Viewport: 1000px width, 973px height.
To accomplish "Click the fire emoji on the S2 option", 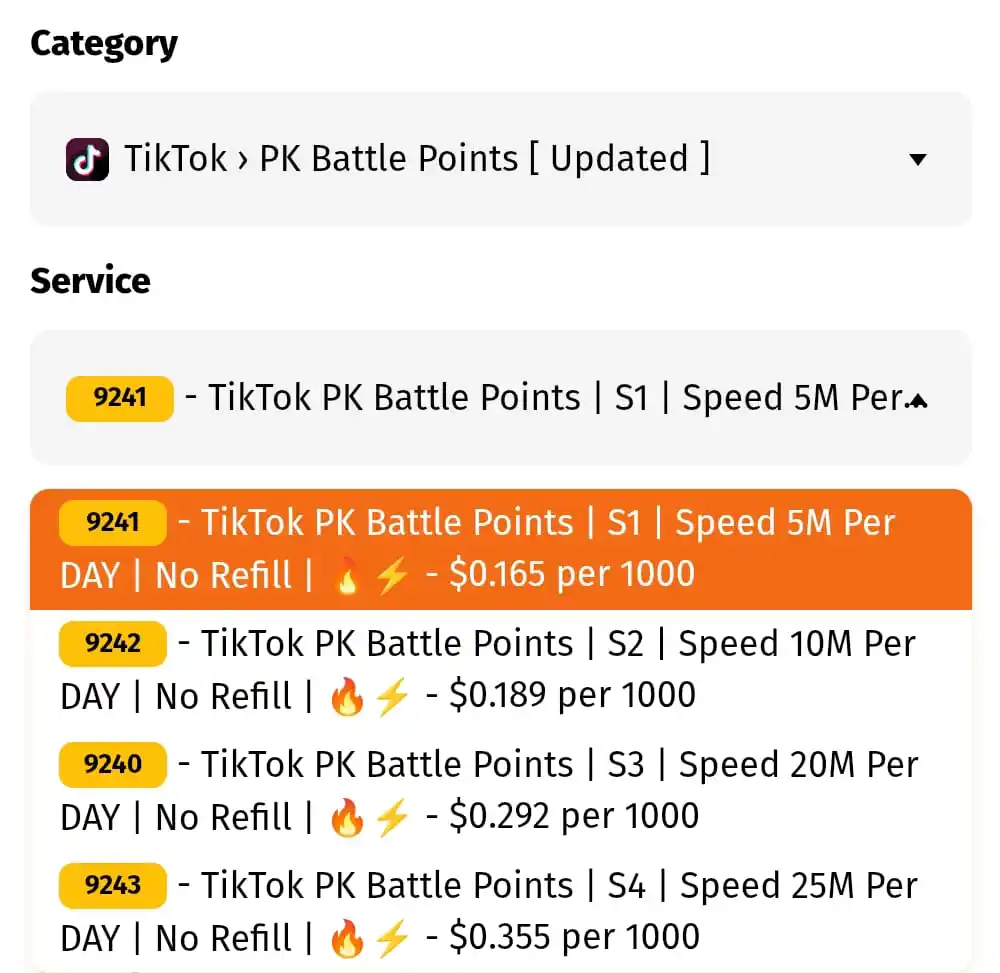I will 347,696.
